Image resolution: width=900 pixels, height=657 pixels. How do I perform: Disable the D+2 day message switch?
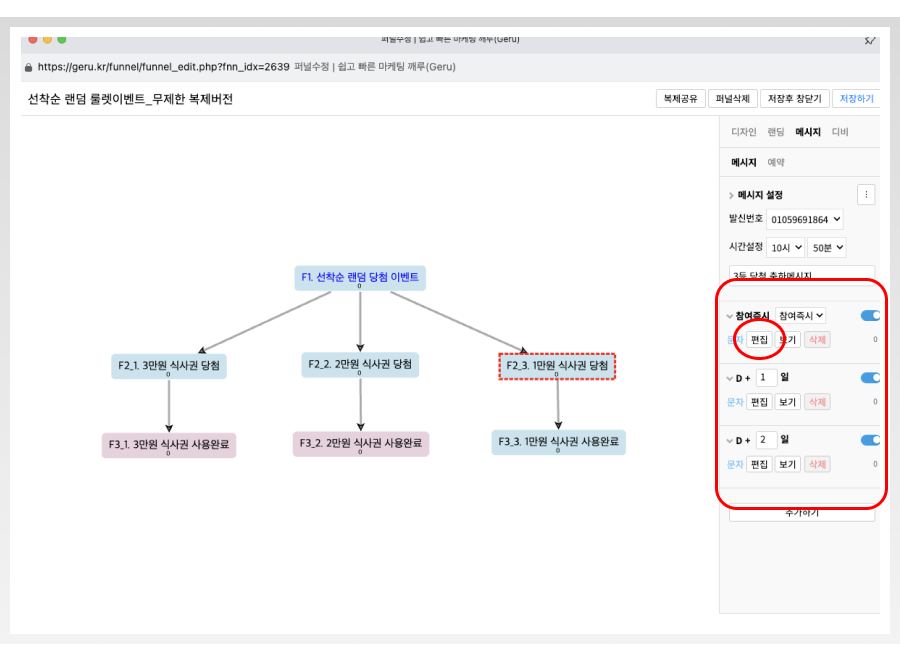pos(870,440)
